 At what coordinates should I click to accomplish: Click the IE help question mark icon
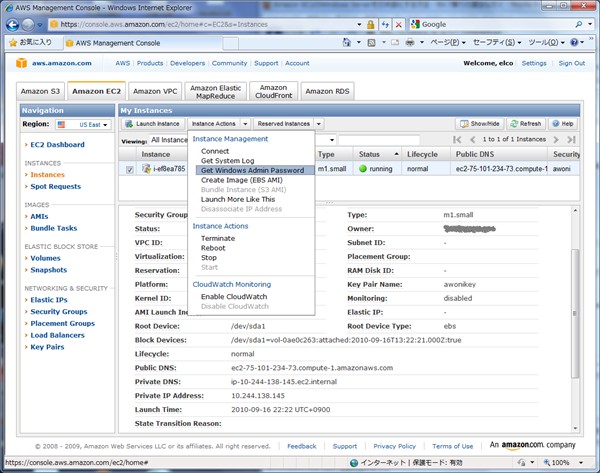574,42
